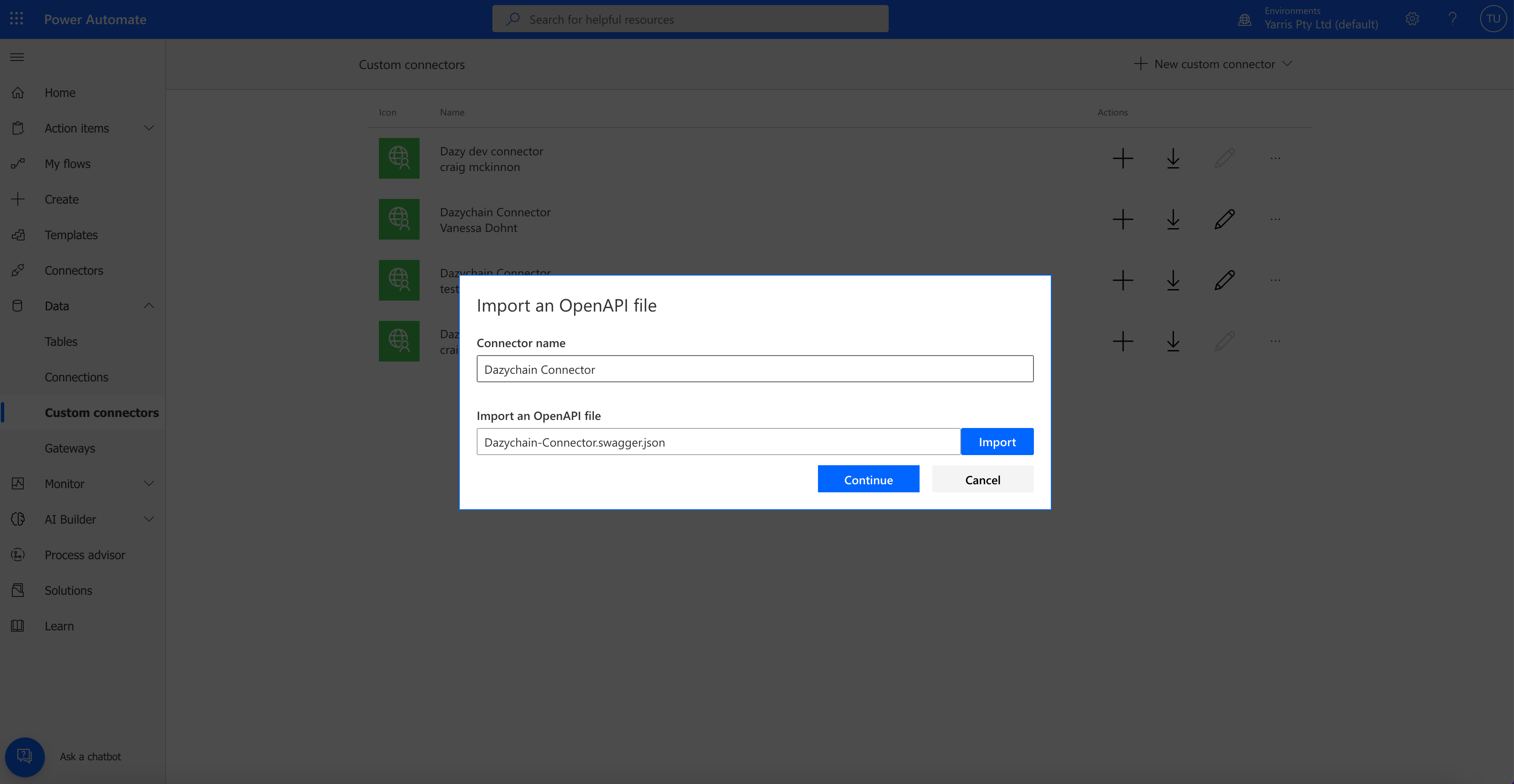Image resolution: width=1514 pixels, height=784 pixels.
Task: Click the Ask a chatbot icon
Action: coord(25,756)
